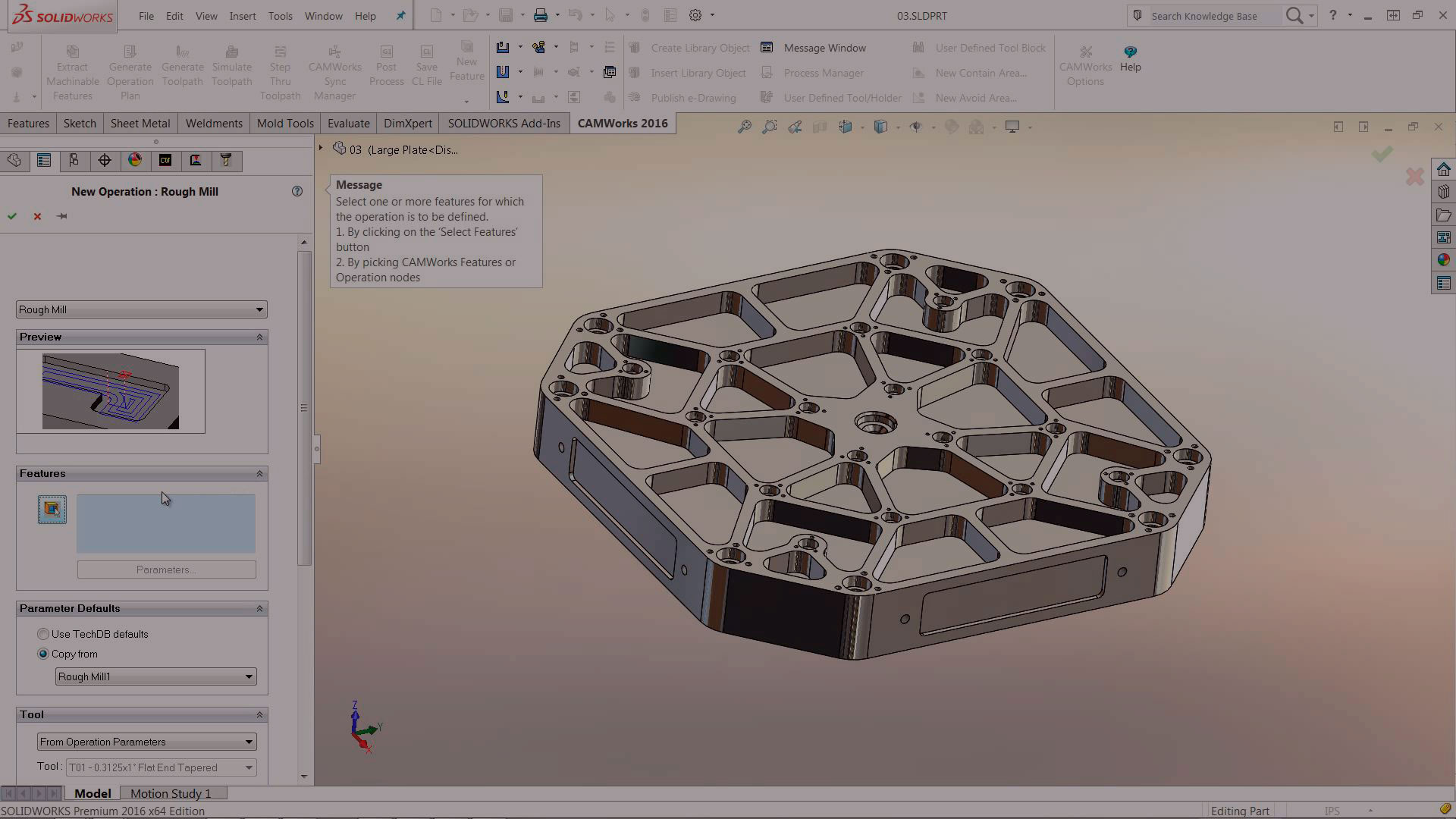
Task: Click the Select Features icon button
Action: click(52, 509)
